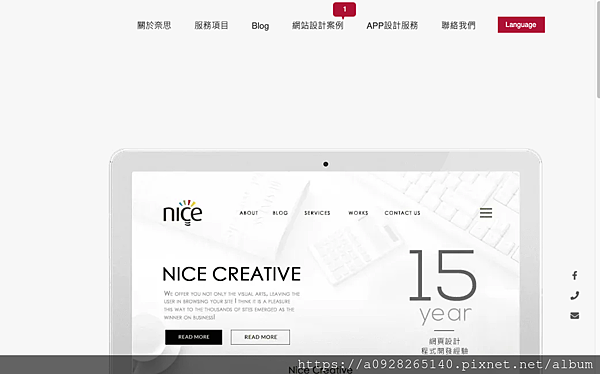Open 網站設計案例 menu item
The image size is (600, 374).
coord(318,25)
